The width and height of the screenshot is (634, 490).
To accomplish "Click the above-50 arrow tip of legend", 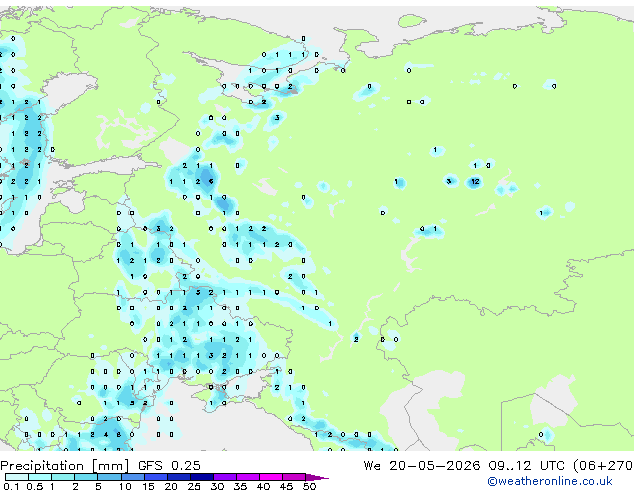I will click(x=317, y=477).
